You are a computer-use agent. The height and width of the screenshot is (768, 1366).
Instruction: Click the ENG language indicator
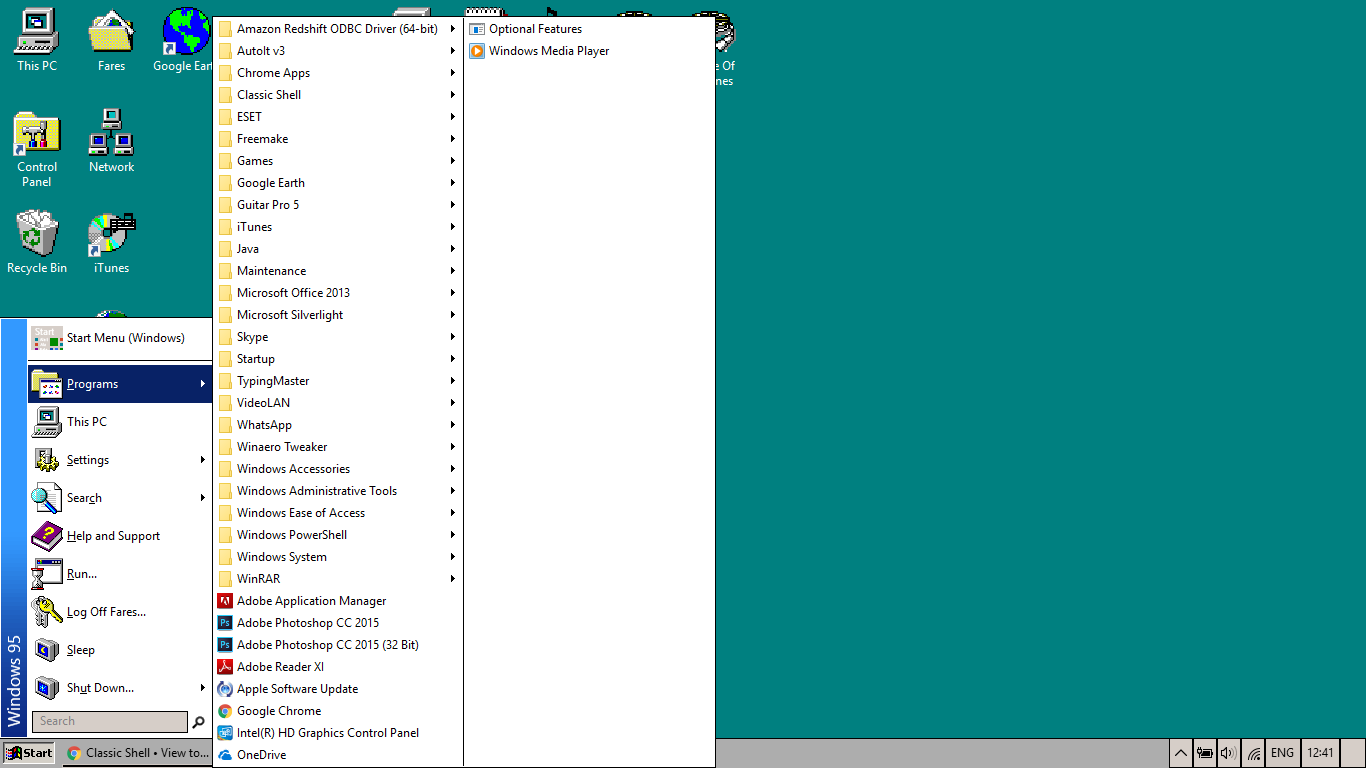1282,753
